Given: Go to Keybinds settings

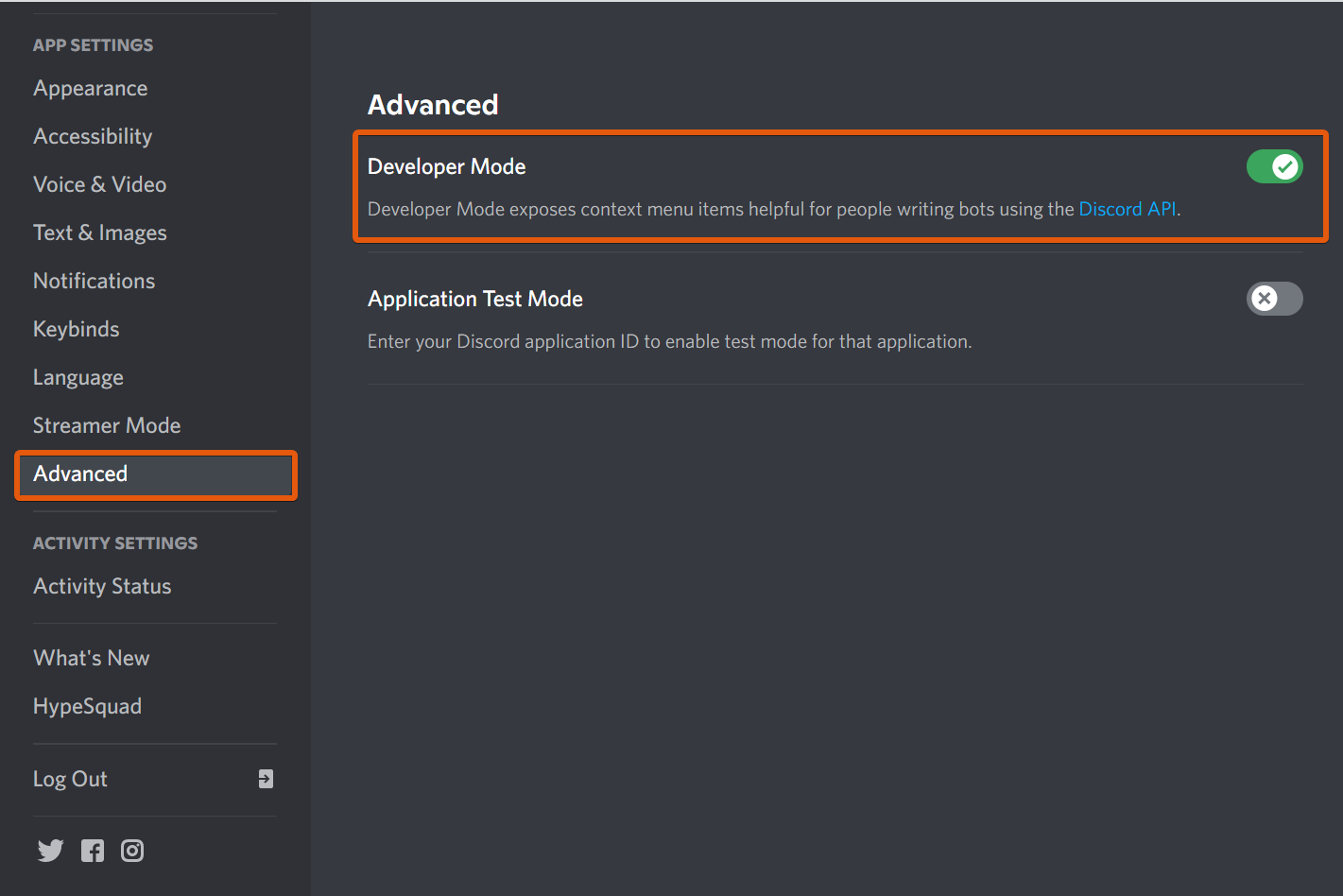Looking at the screenshot, I should [77, 330].
